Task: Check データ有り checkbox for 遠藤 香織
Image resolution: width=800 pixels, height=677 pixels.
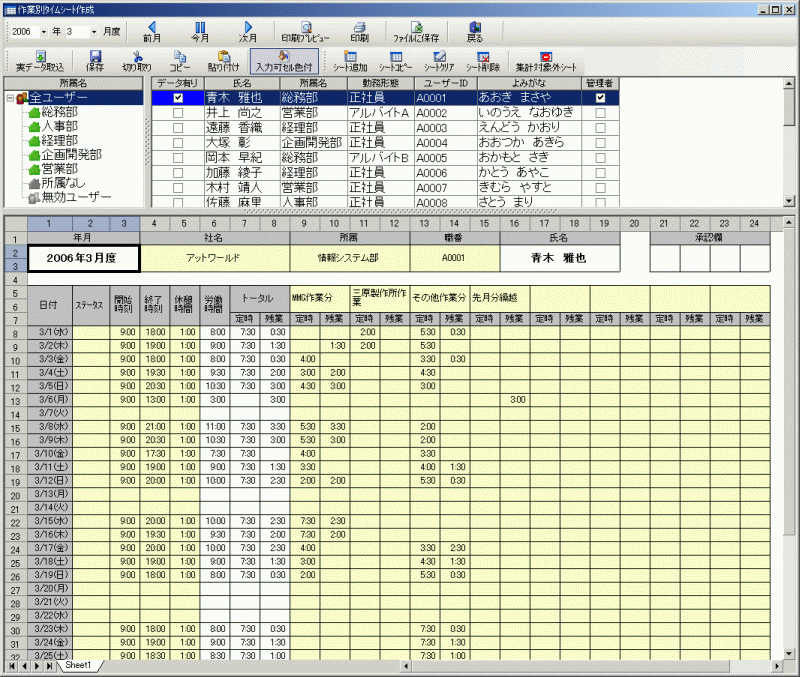Action: 178,128
